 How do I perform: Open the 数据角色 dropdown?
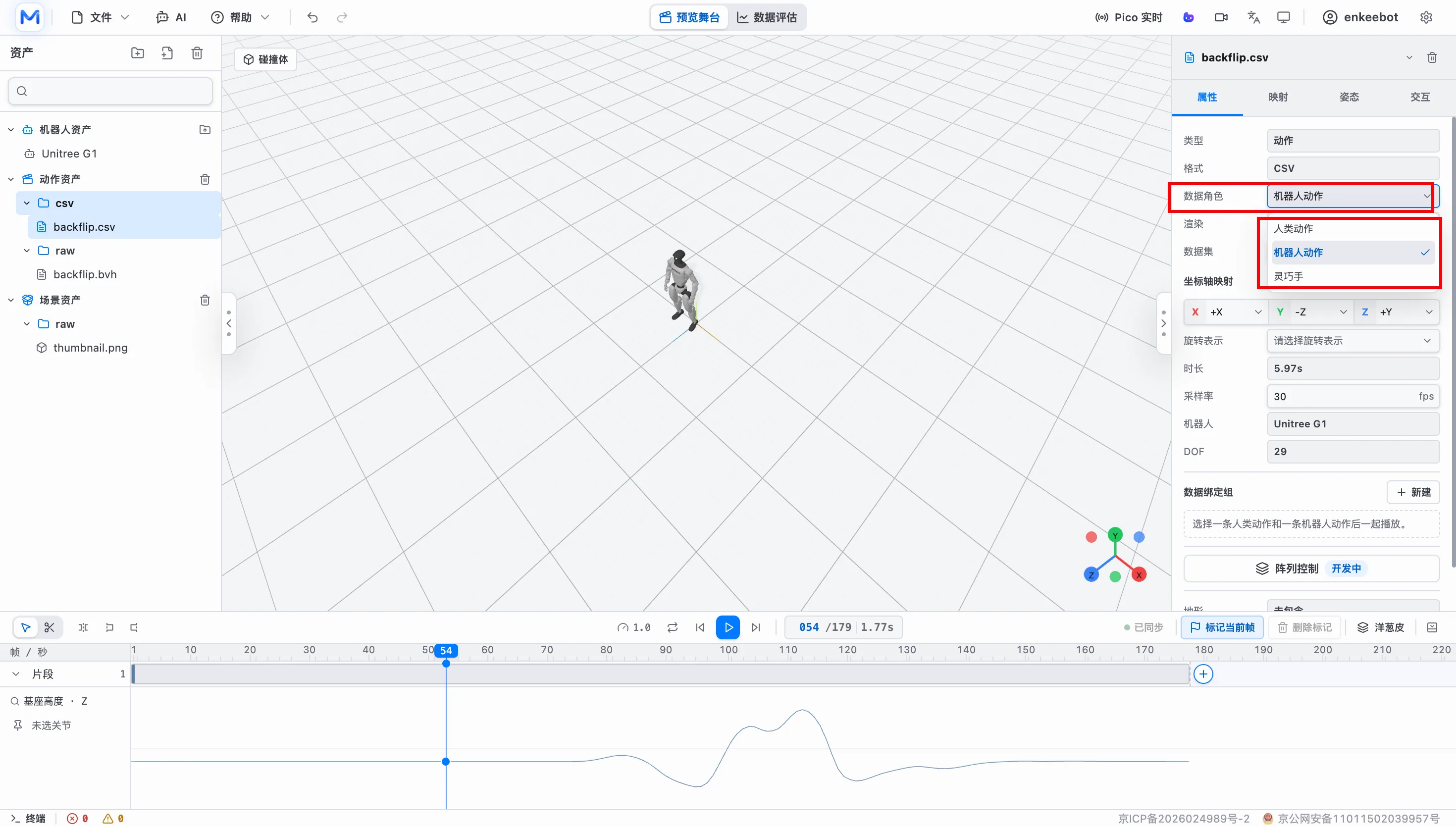[1352, 196]
